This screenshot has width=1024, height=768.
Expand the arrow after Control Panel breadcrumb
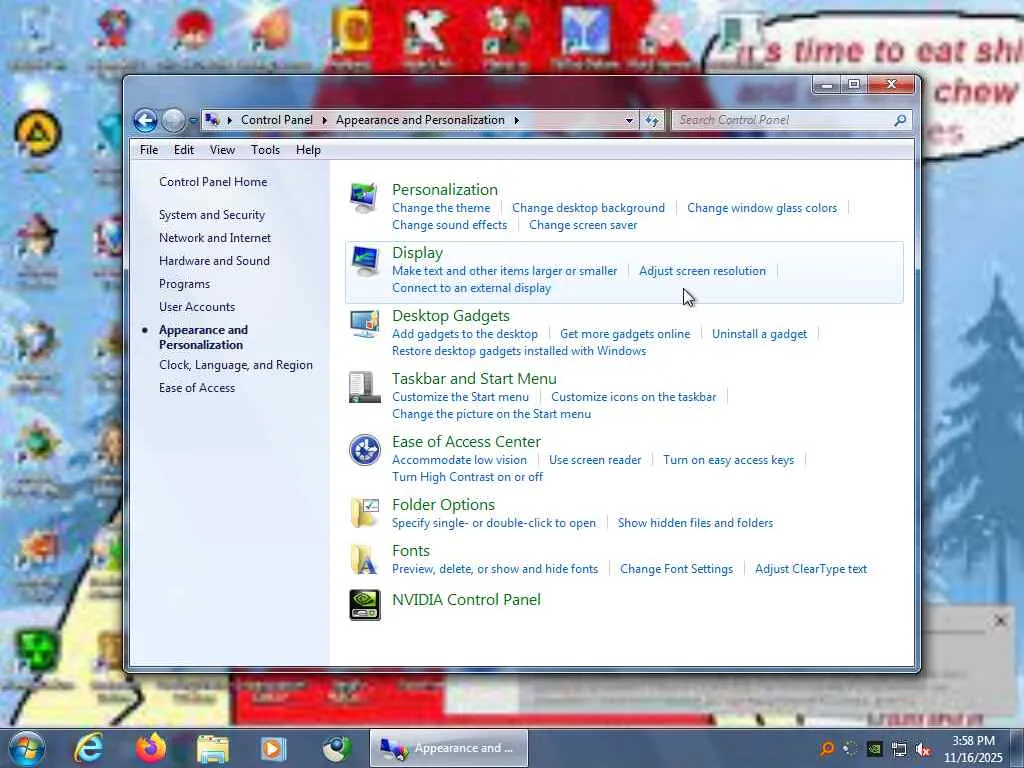point(325,120)
